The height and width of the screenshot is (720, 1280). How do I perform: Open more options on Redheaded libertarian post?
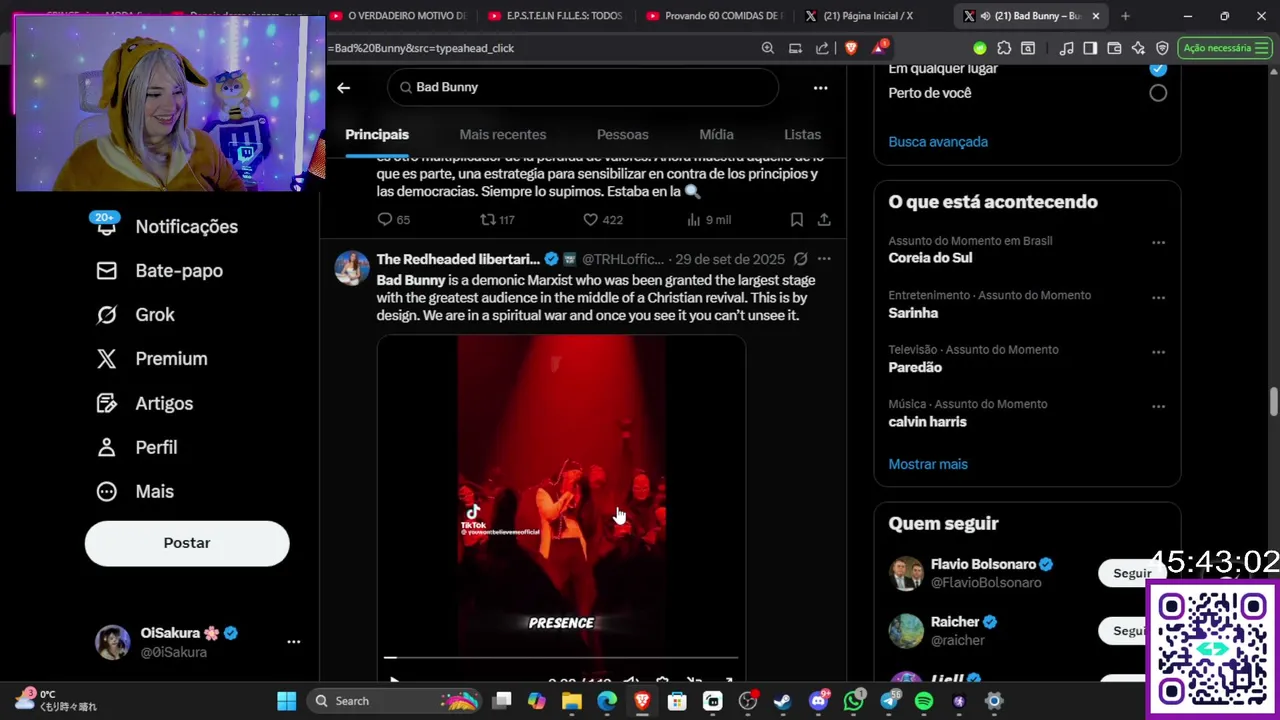tap(824, 259)
